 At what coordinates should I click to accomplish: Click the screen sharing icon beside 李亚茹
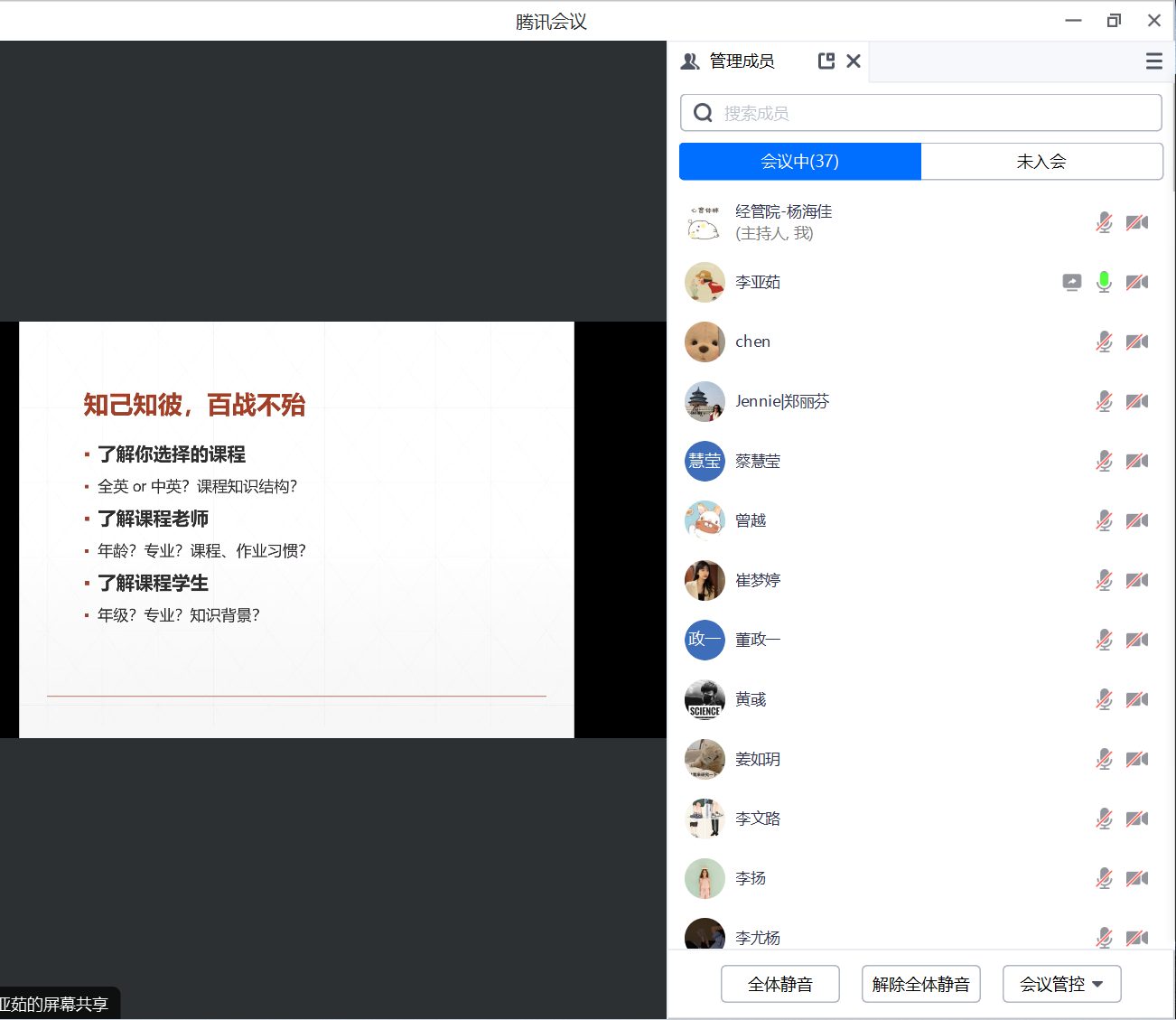[x=1071, y=283]
